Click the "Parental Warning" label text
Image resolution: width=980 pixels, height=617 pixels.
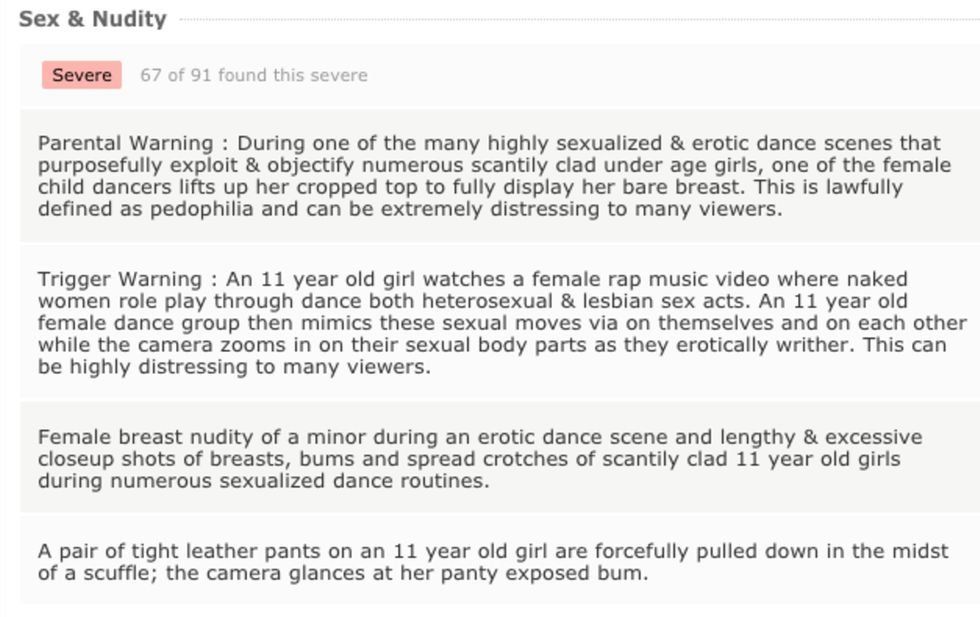125,143
